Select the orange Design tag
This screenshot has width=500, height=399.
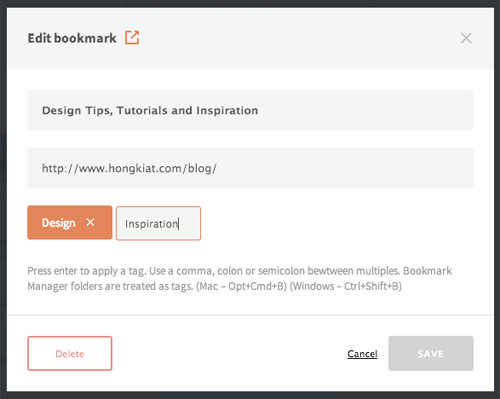[70, 222]
